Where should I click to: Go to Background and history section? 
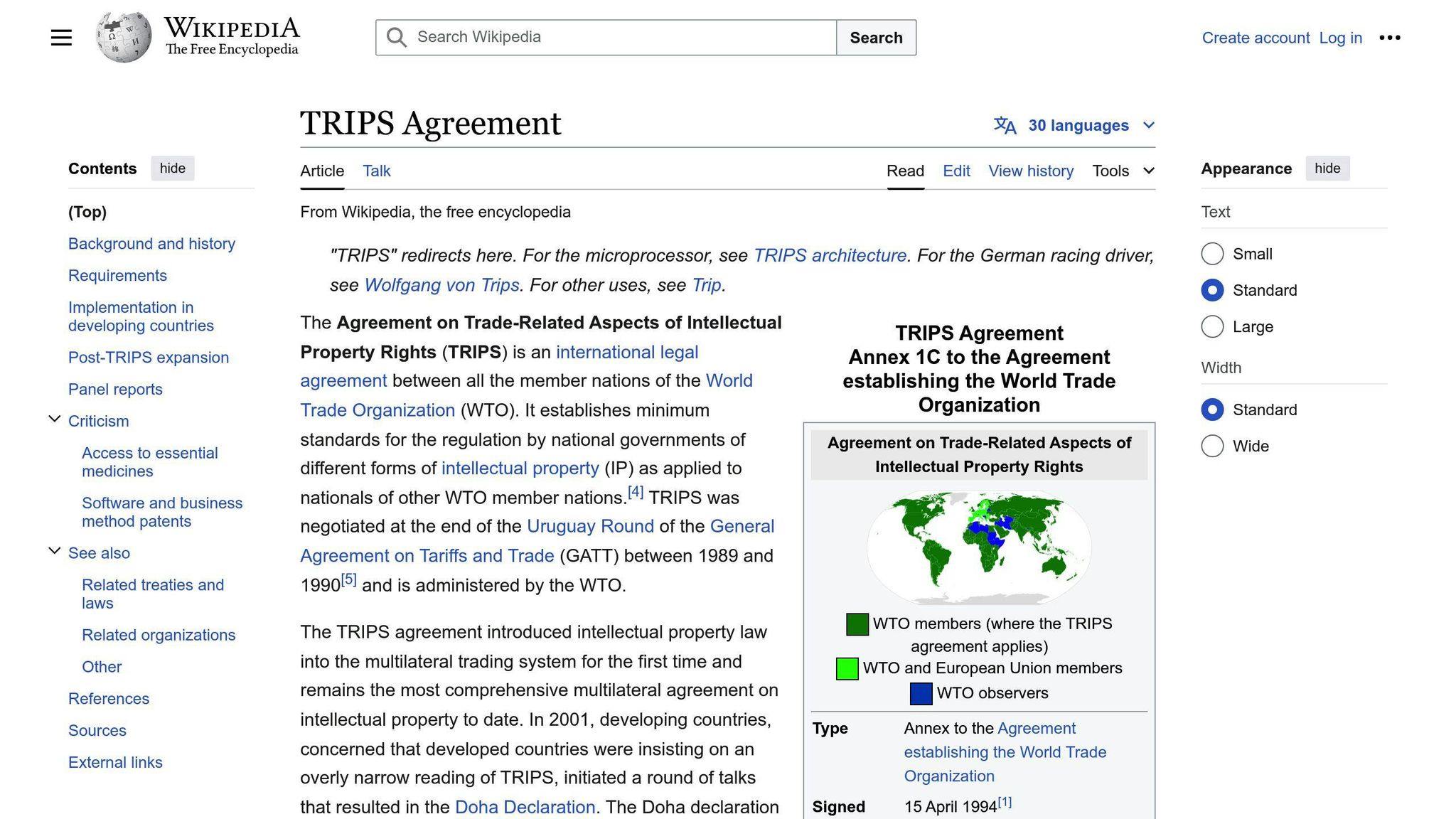[151, 244]
